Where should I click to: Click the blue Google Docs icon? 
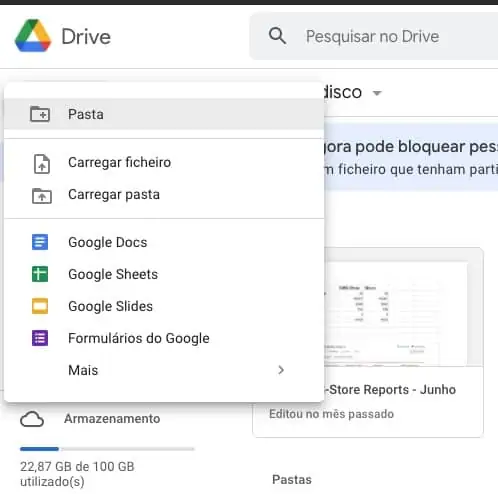pyautogui.click(x=40, y=242)
